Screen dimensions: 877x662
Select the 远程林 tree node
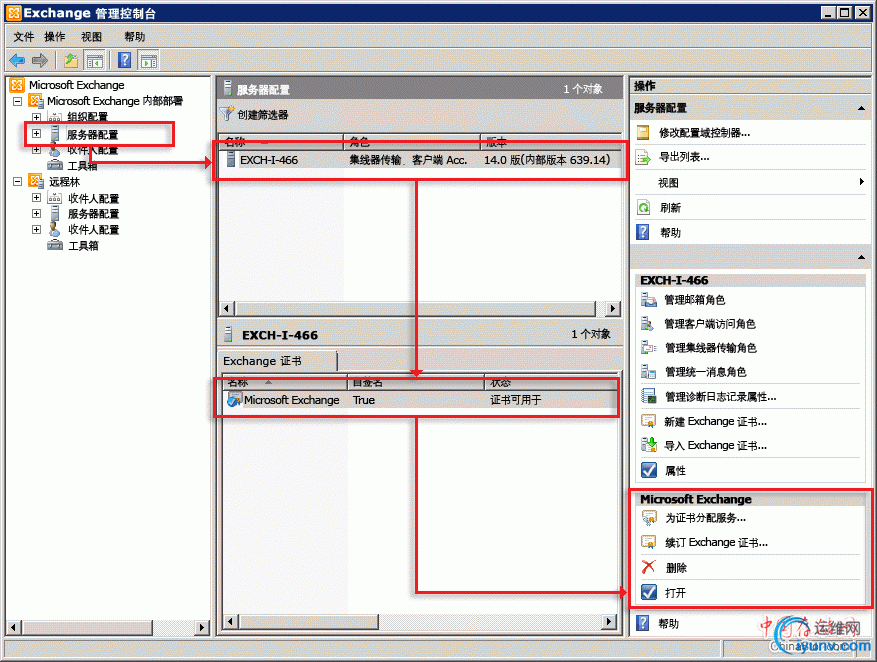coord(64,182)
